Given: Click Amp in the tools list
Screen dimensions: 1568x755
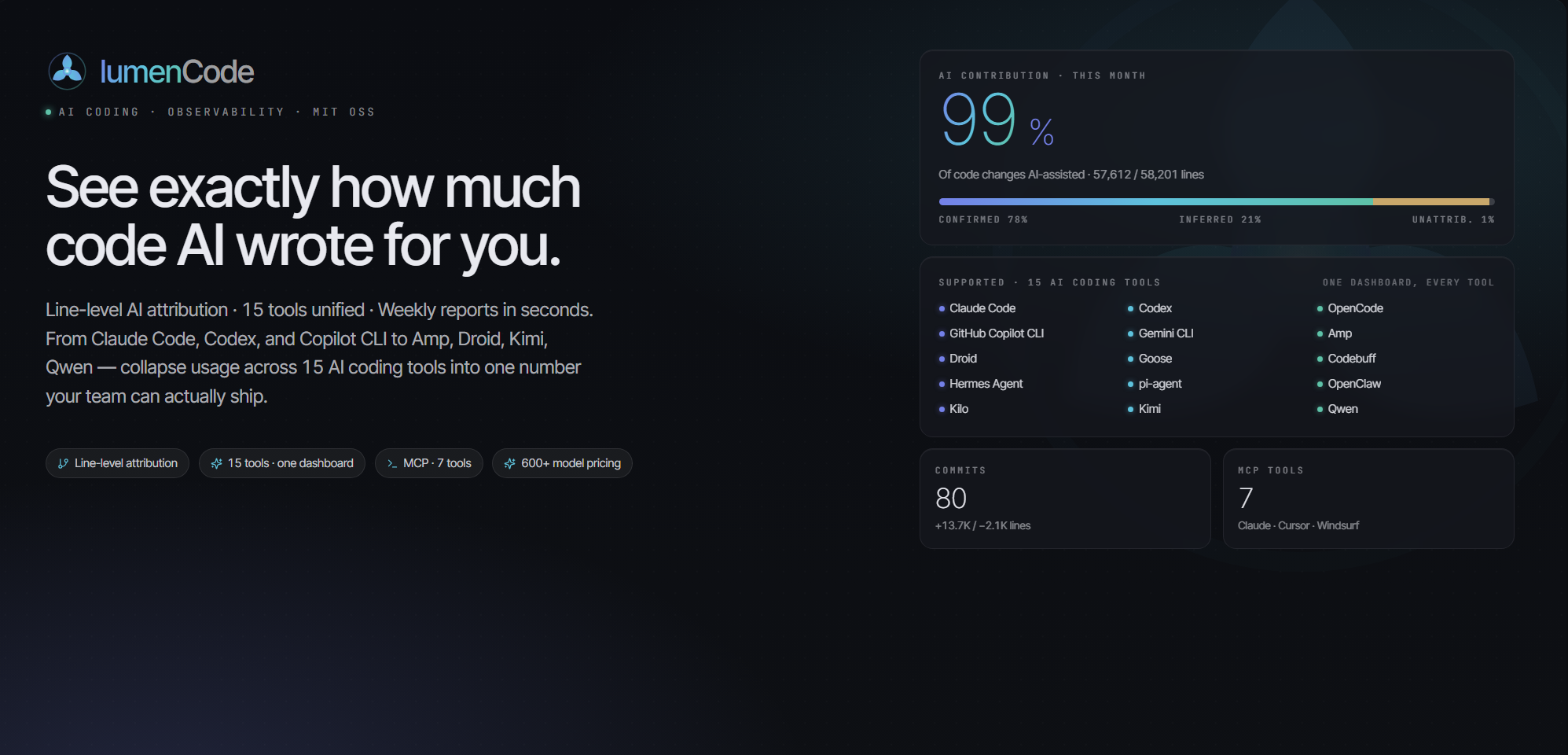Looking at the screenshot, I should click(x=1340, y=333).
